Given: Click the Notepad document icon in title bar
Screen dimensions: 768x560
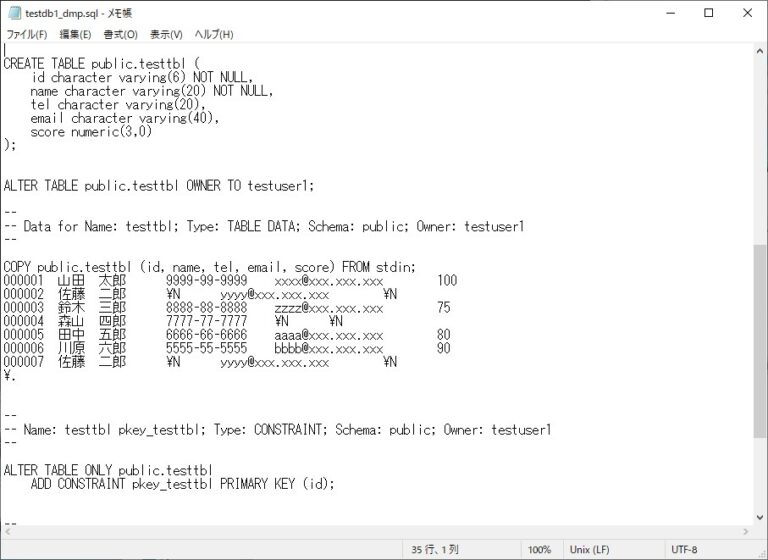Looking at the screenshot, I should [14, 13].
